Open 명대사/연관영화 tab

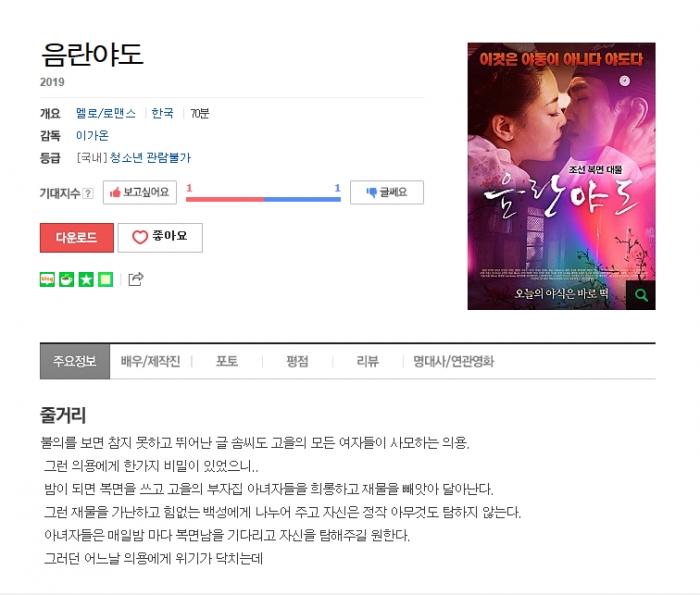click(x=454, y=361)
